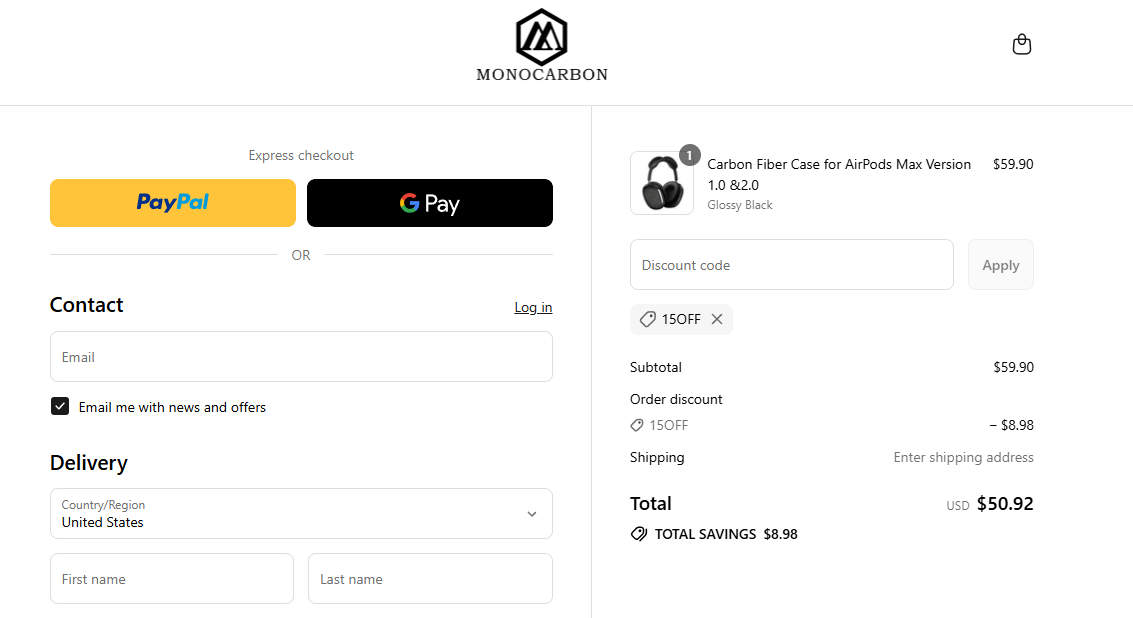Screen dimensions: 1133x618
Task: Click into the Last name field
Action: click(x=431, y=578)
